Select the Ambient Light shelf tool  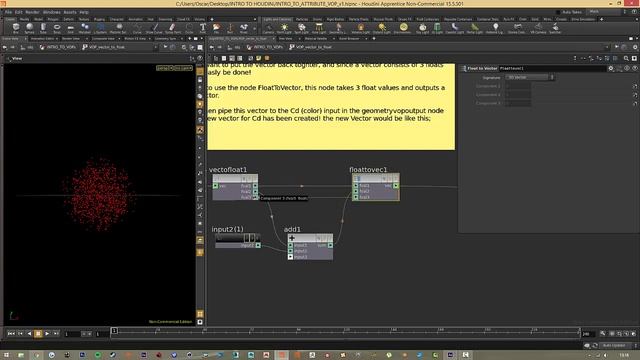[495, 28]
